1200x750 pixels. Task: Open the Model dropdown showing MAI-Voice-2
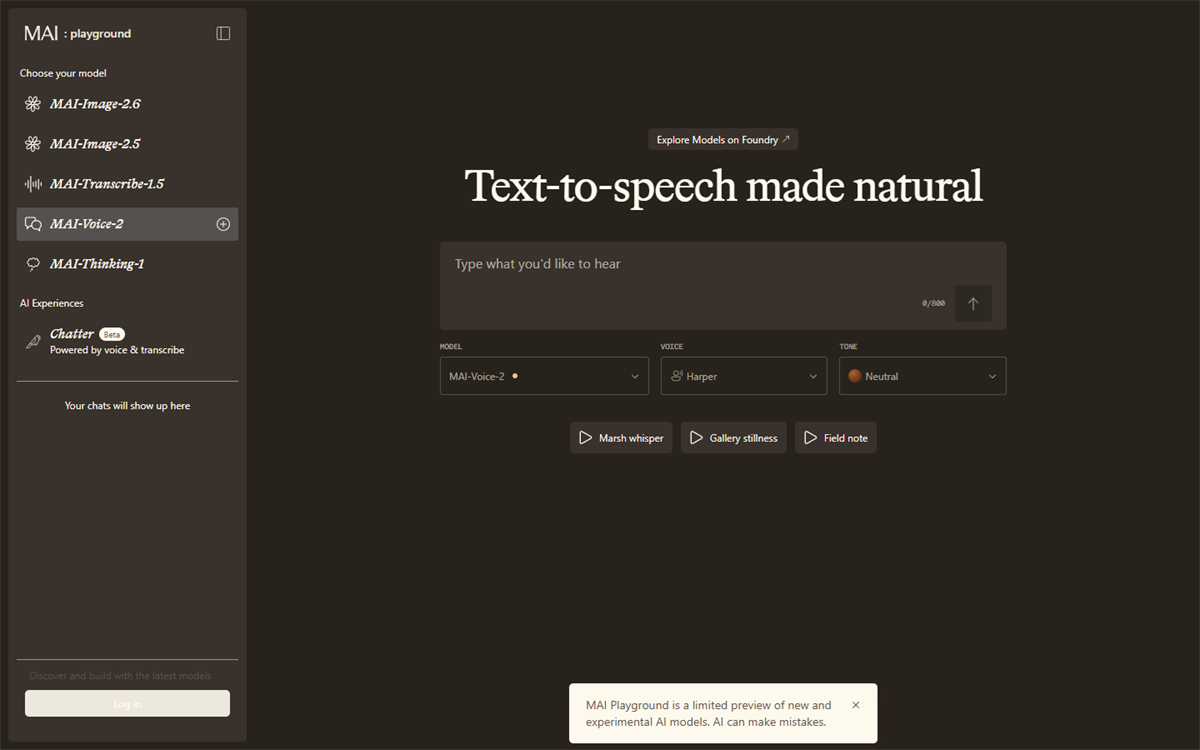[544, 376]
